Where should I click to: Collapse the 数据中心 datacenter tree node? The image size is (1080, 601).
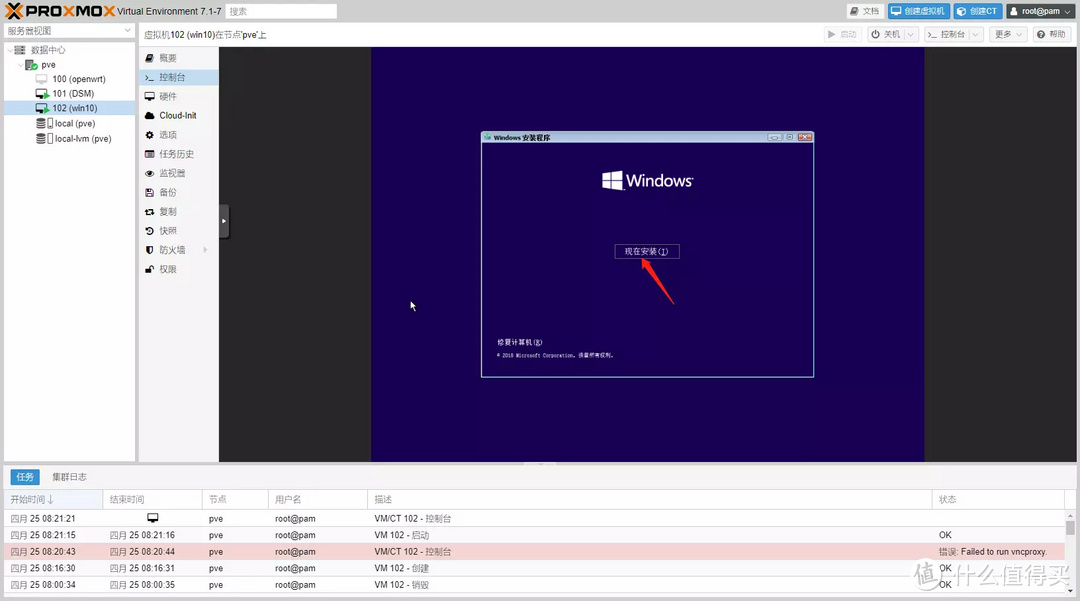pyautogui.click(x=9, y=50)
